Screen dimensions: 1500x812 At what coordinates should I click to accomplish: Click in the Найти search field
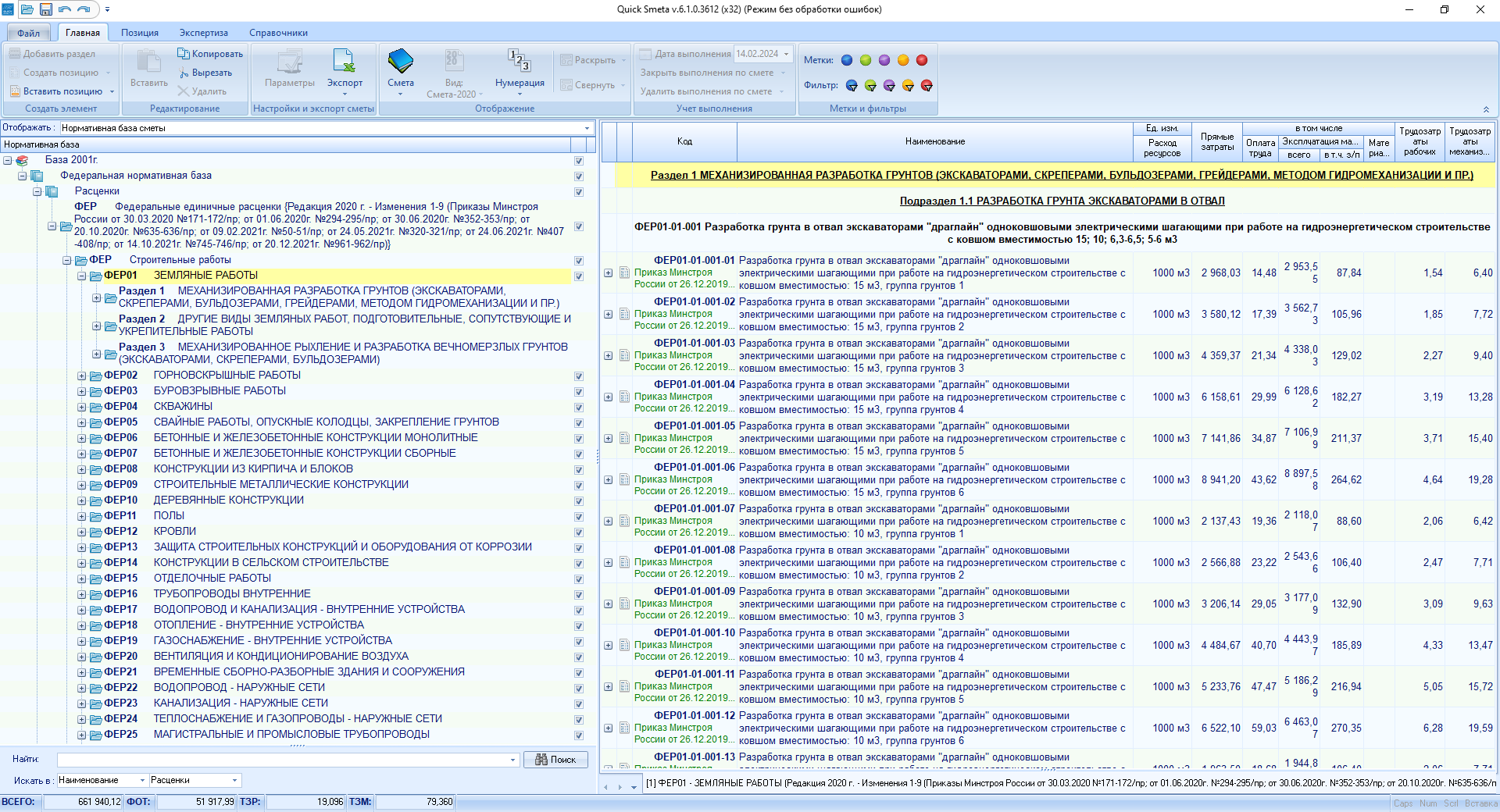[x=284, y=760]
